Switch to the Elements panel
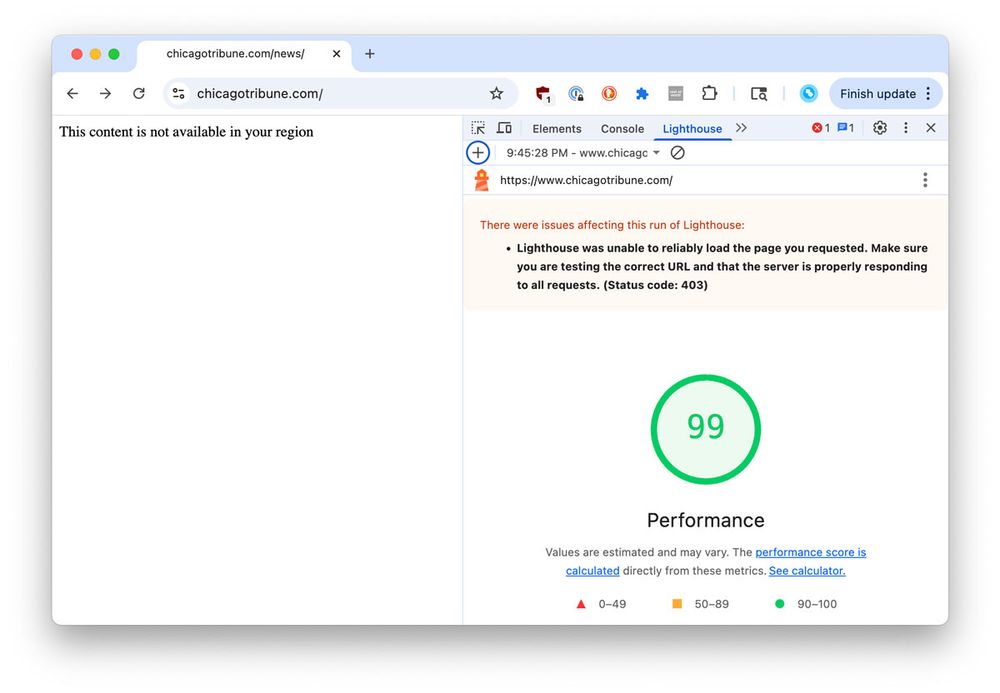The height and width of the screenshot is (693, 1000). (557, 129)
